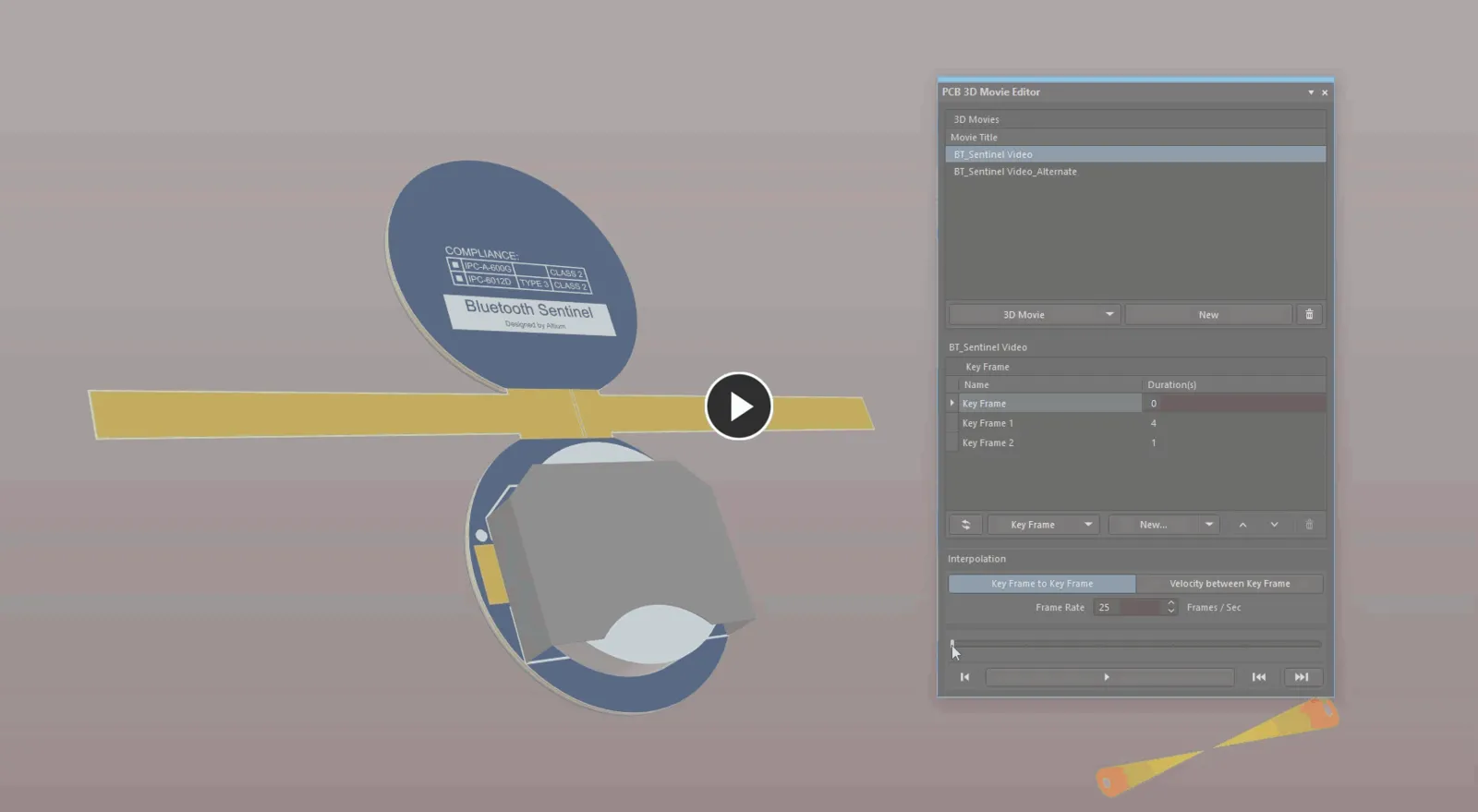Click the 3D orientation gizmo near the panel's corner

[x=1218, y=746]
